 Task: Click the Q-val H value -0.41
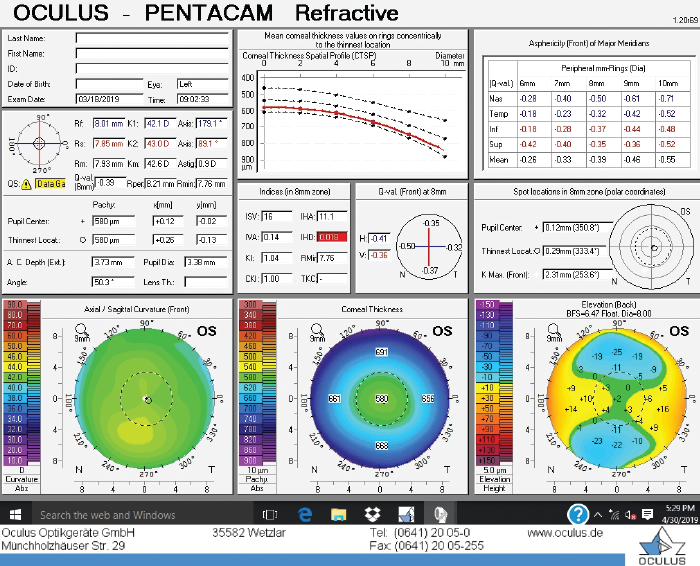click(x=379, y=238)
